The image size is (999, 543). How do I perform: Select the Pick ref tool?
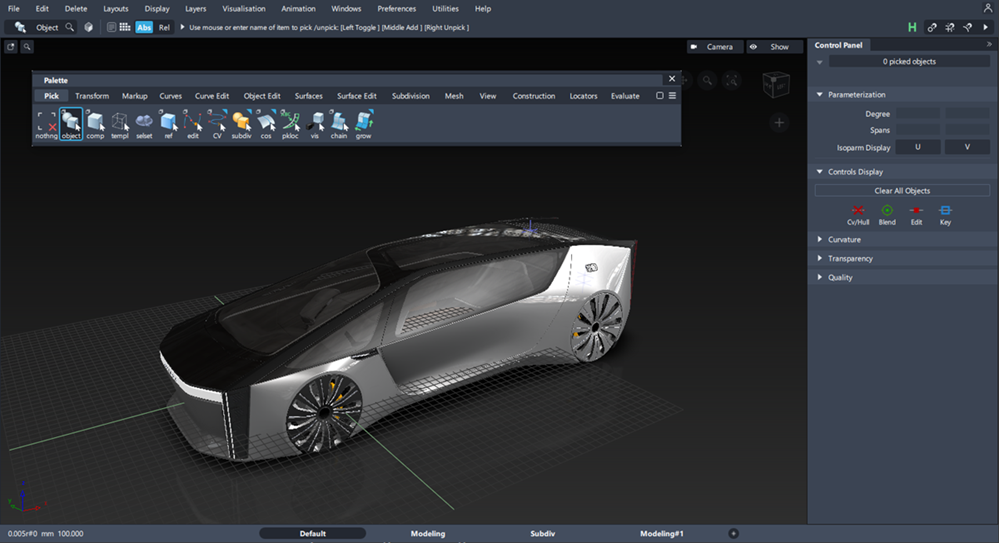[168, 124]
